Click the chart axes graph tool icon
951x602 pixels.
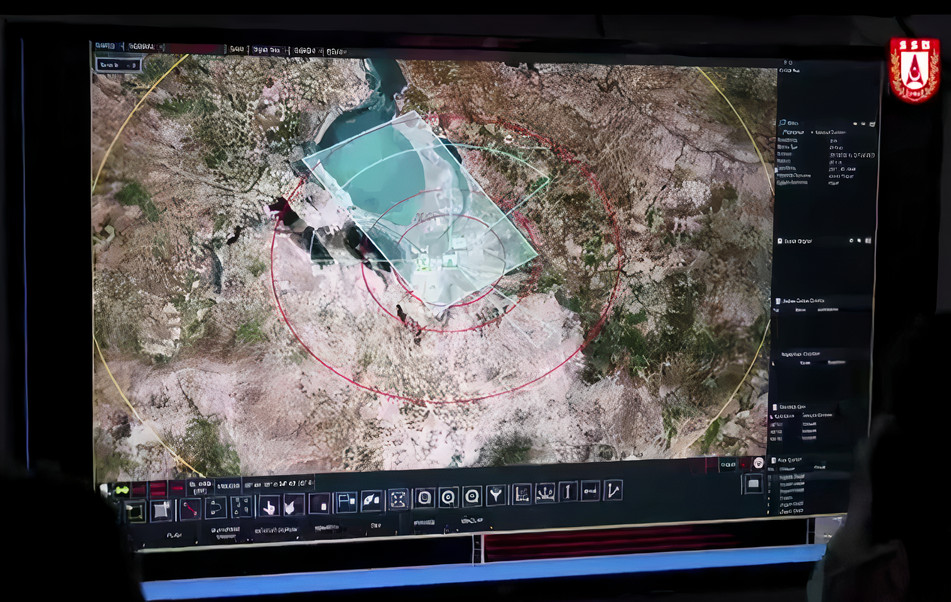coord(522,494)
